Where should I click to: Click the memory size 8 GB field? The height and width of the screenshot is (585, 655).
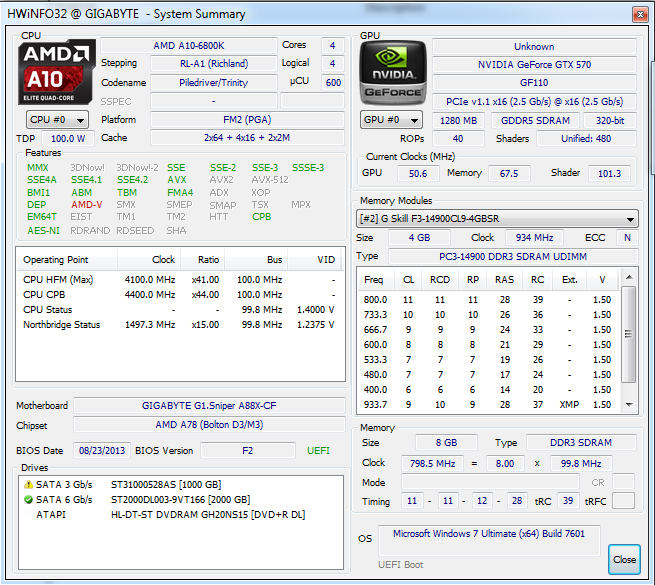[446, 443]
